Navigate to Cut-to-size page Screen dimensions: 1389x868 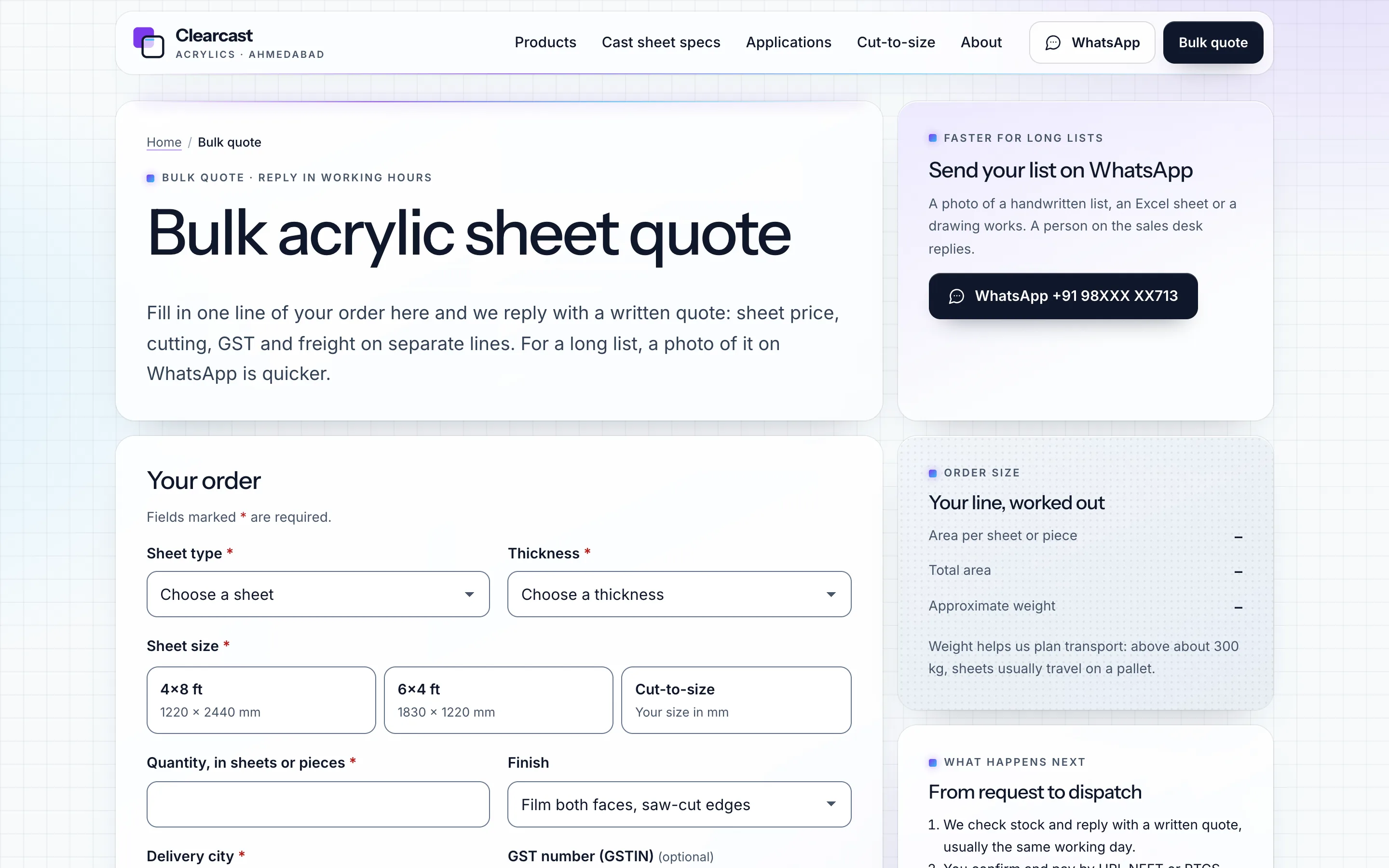896,42
